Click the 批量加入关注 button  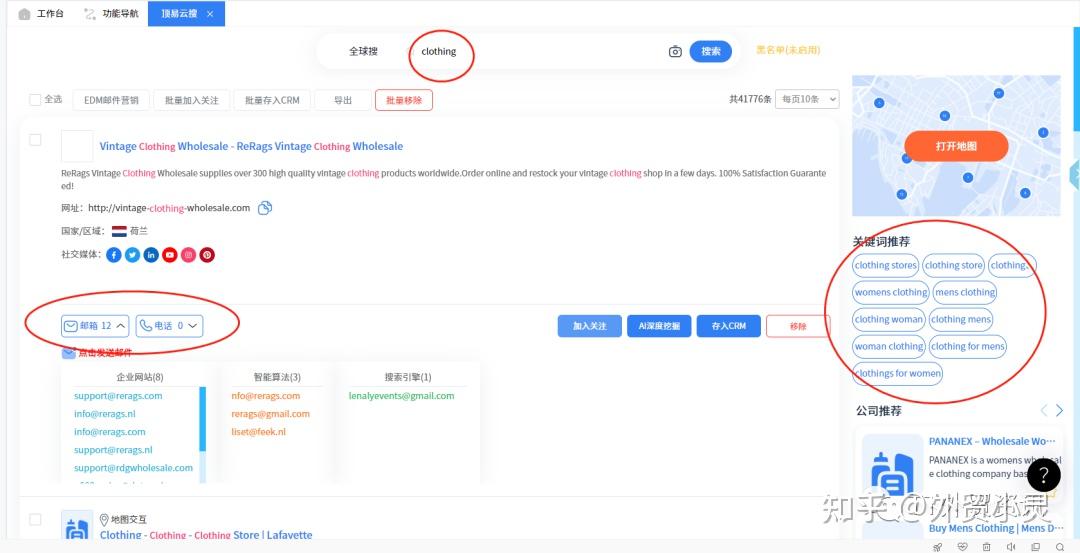[x=191, y=100]
